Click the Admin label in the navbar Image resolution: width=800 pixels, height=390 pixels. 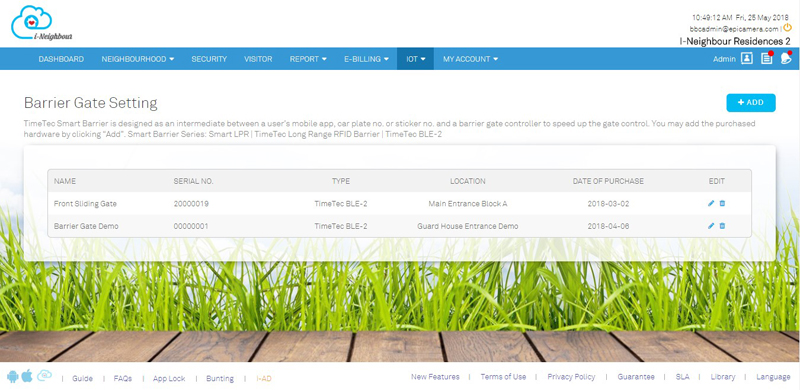724,59
